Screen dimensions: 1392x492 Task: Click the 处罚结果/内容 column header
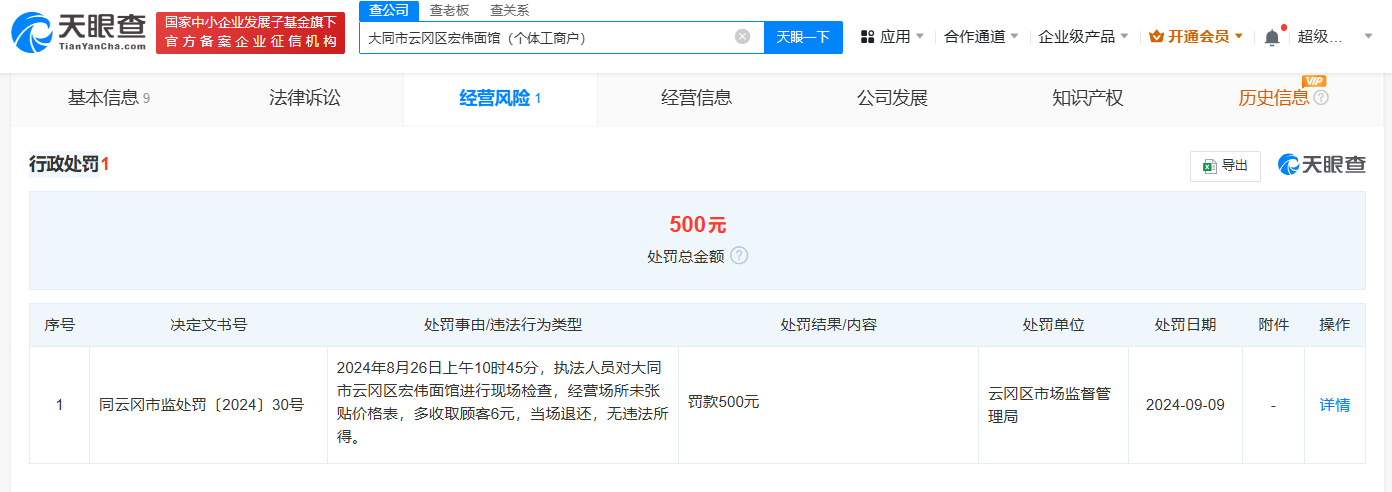tap(828, 325)
